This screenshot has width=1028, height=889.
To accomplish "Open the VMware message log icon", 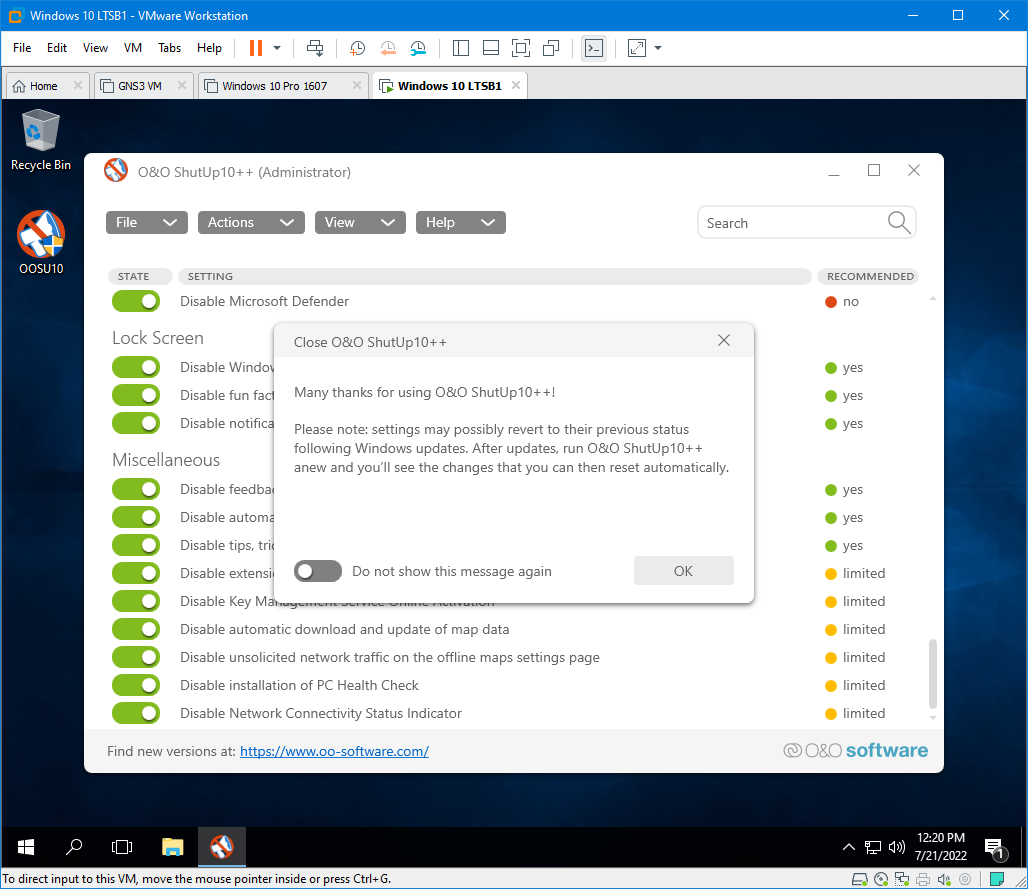I will point(997,879).
